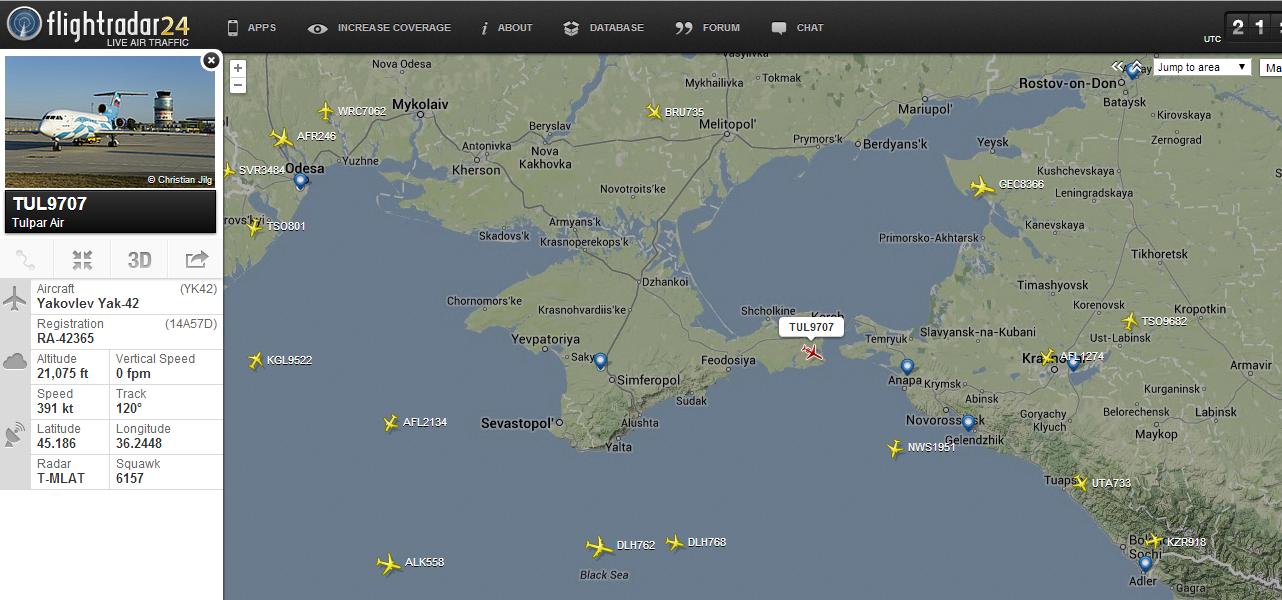This screenshot has height=600, width=1282.
Task: Zoom out the map with the minus button
Action: click(x=238, y=85)
